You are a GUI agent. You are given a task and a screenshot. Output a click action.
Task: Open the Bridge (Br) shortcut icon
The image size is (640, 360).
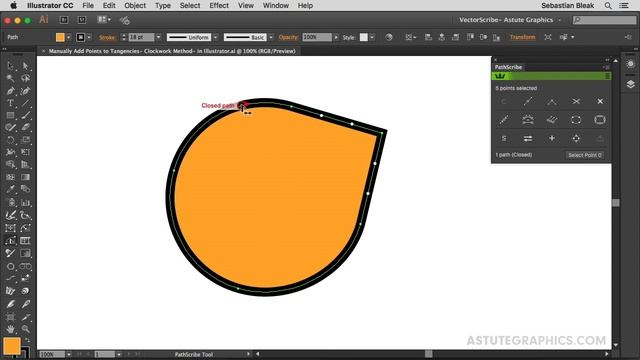click(x=64, y=20)
